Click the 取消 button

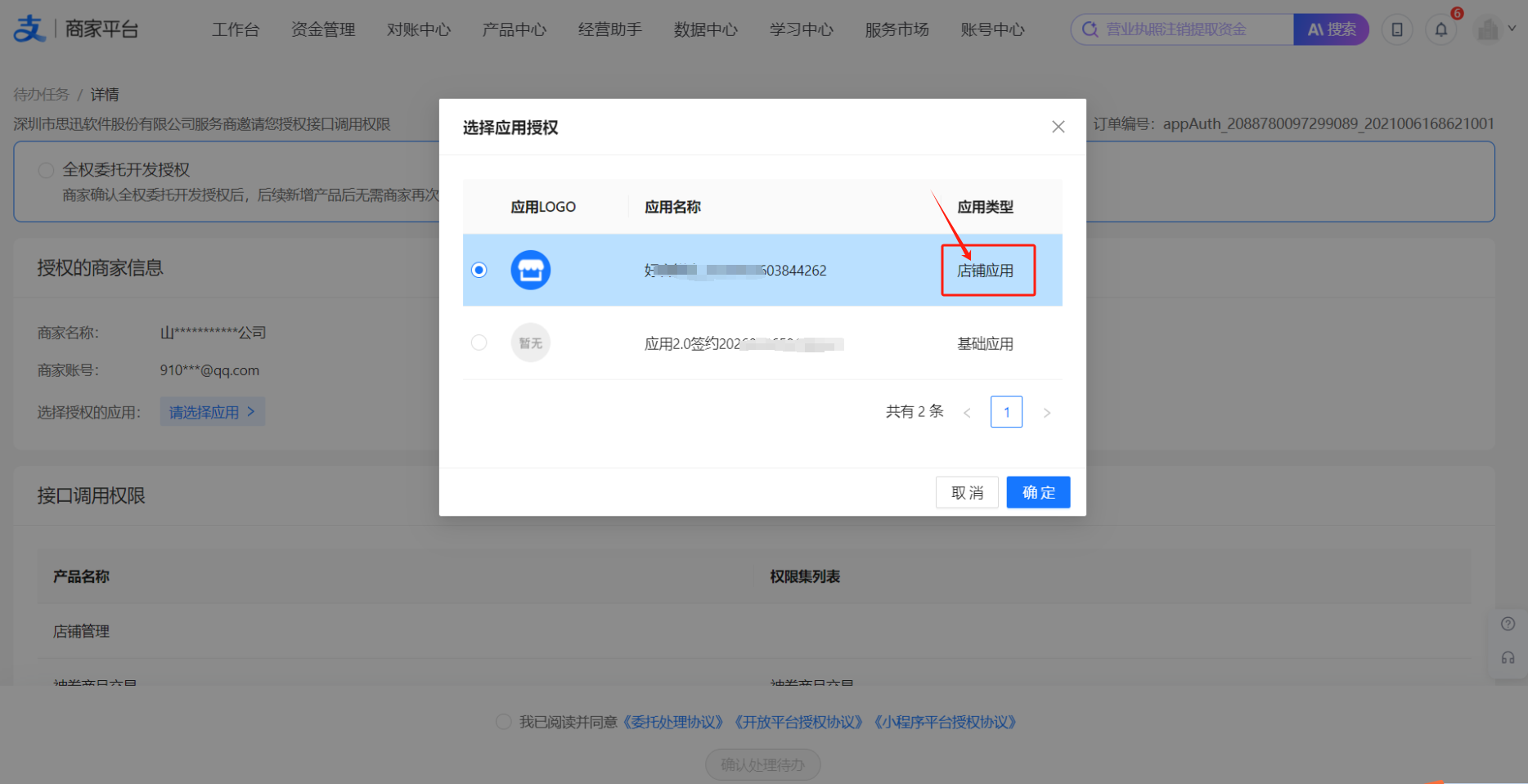click(x=967, y=492)
